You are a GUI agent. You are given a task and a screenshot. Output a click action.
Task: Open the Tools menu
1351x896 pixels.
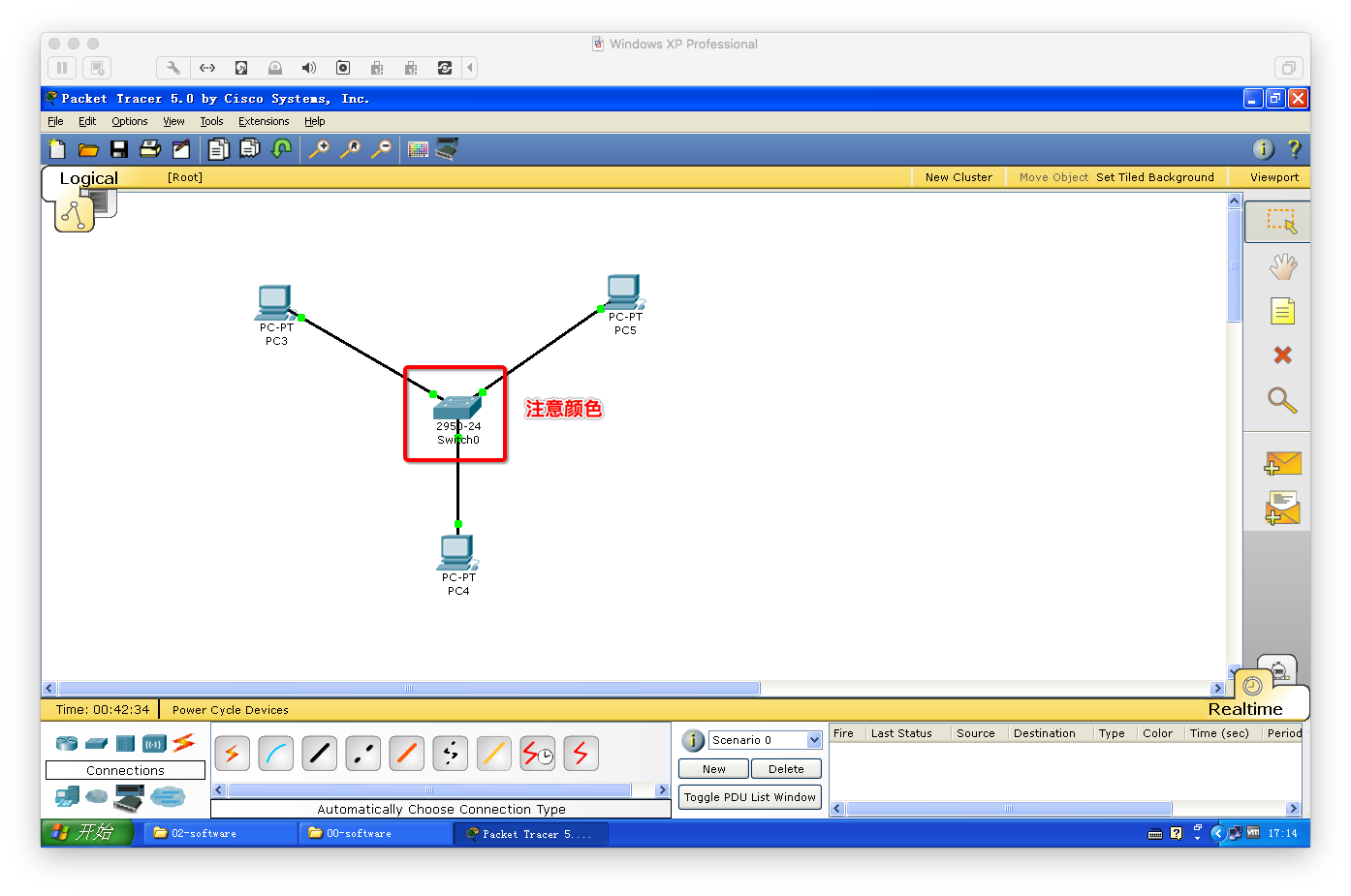click(211, 121)
